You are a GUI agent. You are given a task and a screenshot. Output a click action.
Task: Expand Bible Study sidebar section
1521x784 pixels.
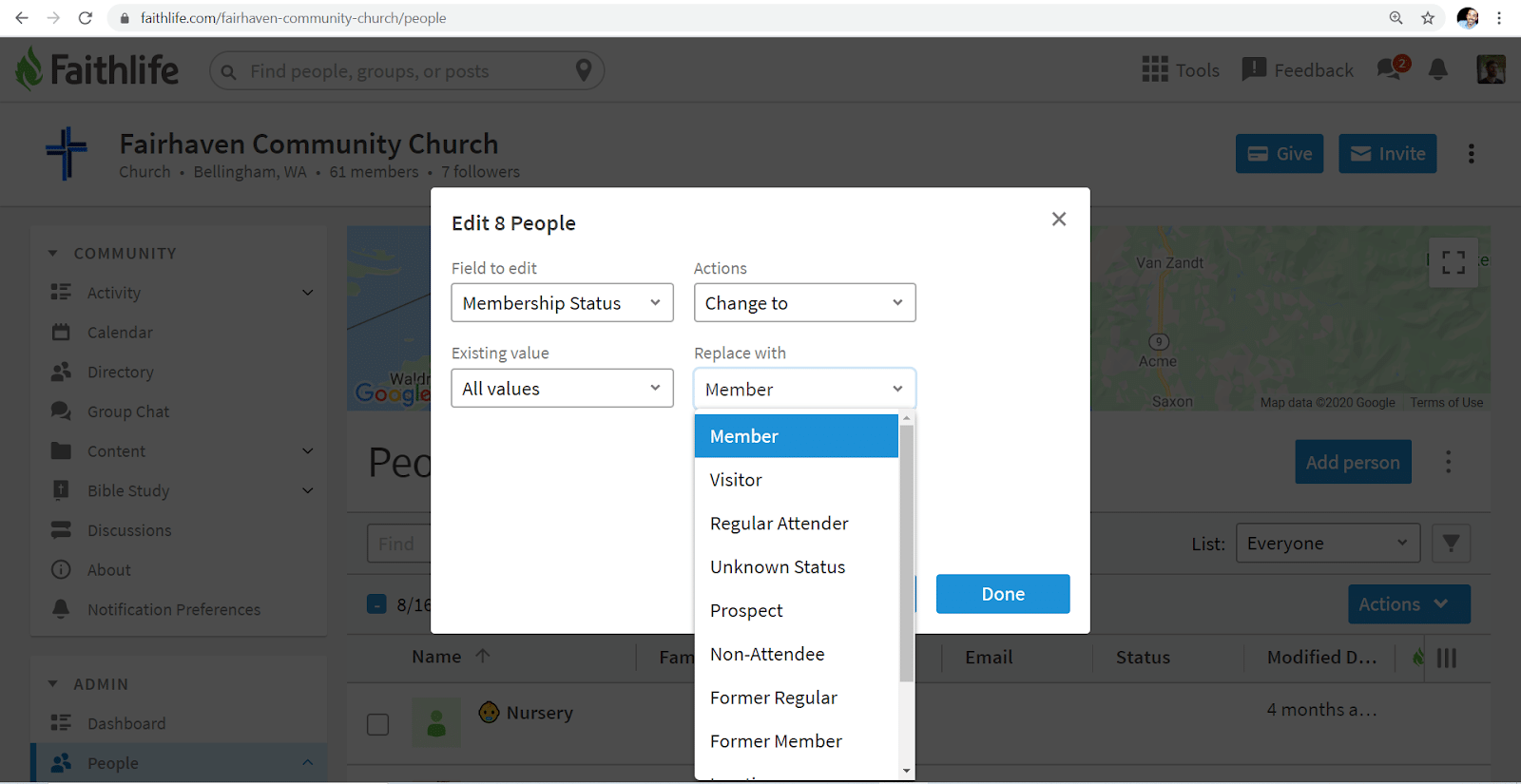pyautogui.click(x=308, y=490)
